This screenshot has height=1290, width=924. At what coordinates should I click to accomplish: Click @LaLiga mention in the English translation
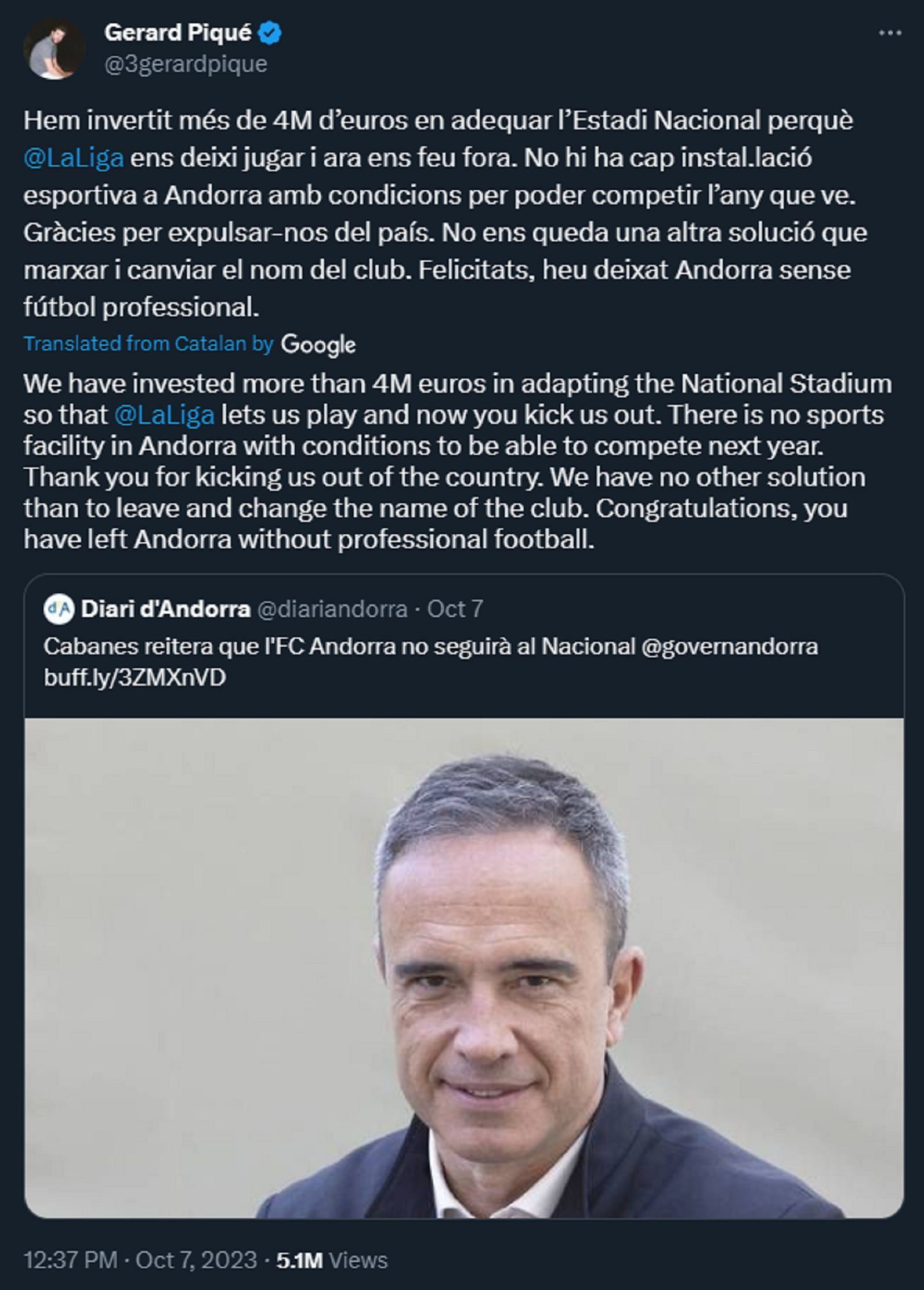click(x=164, y=415)
